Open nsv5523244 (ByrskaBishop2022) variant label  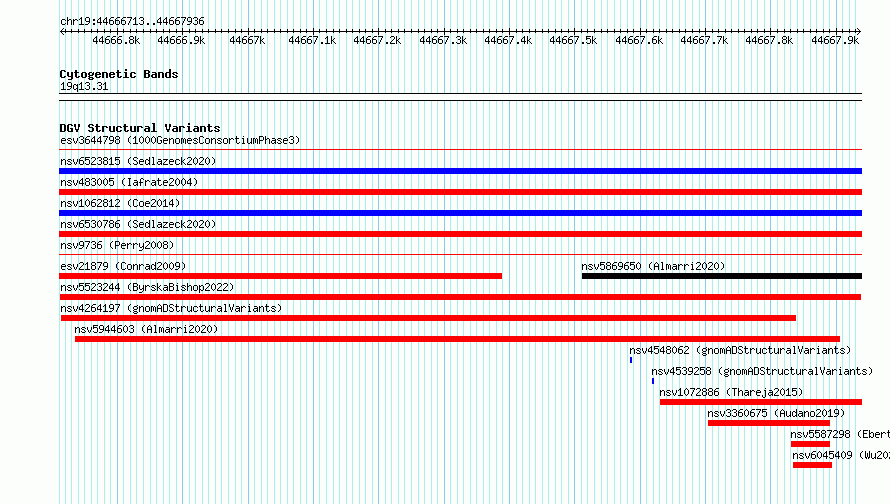147,287
